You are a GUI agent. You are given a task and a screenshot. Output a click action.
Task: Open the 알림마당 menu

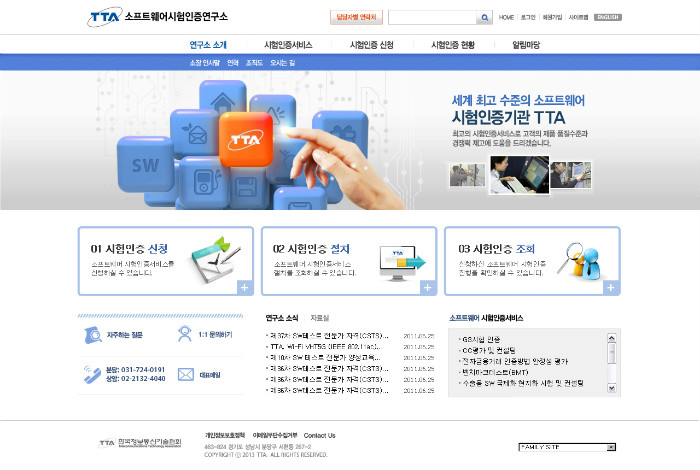(x=526, y=45)
